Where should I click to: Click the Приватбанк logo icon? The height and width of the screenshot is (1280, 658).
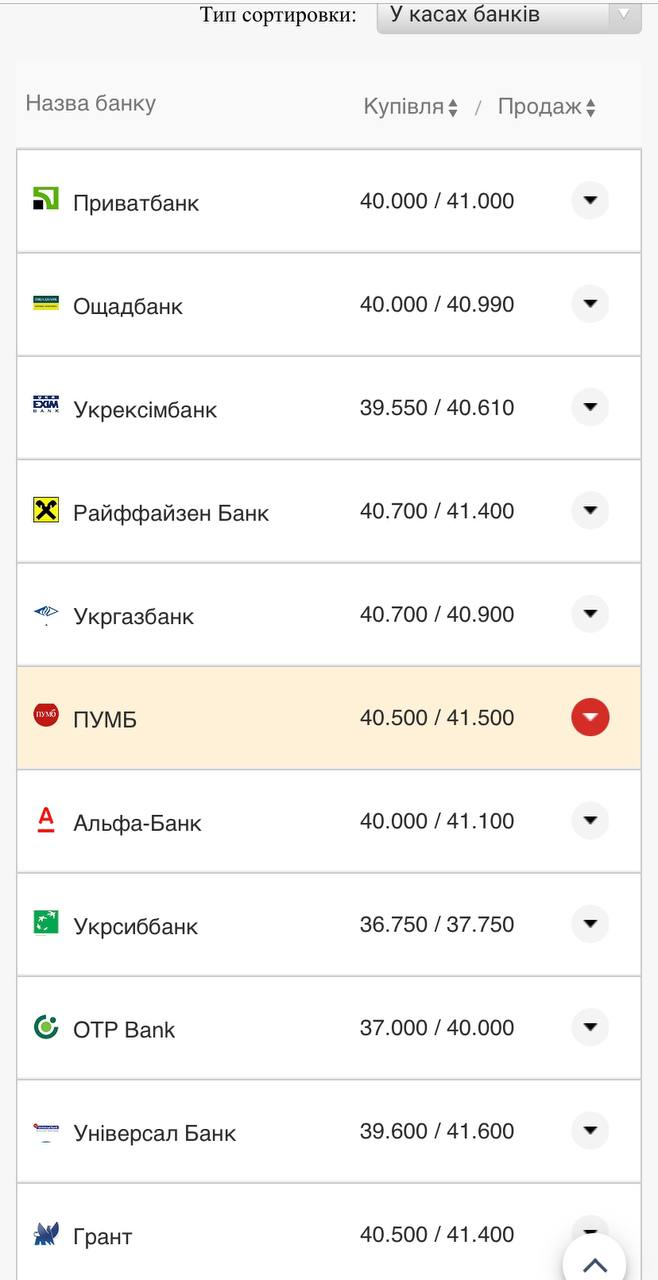46,198
